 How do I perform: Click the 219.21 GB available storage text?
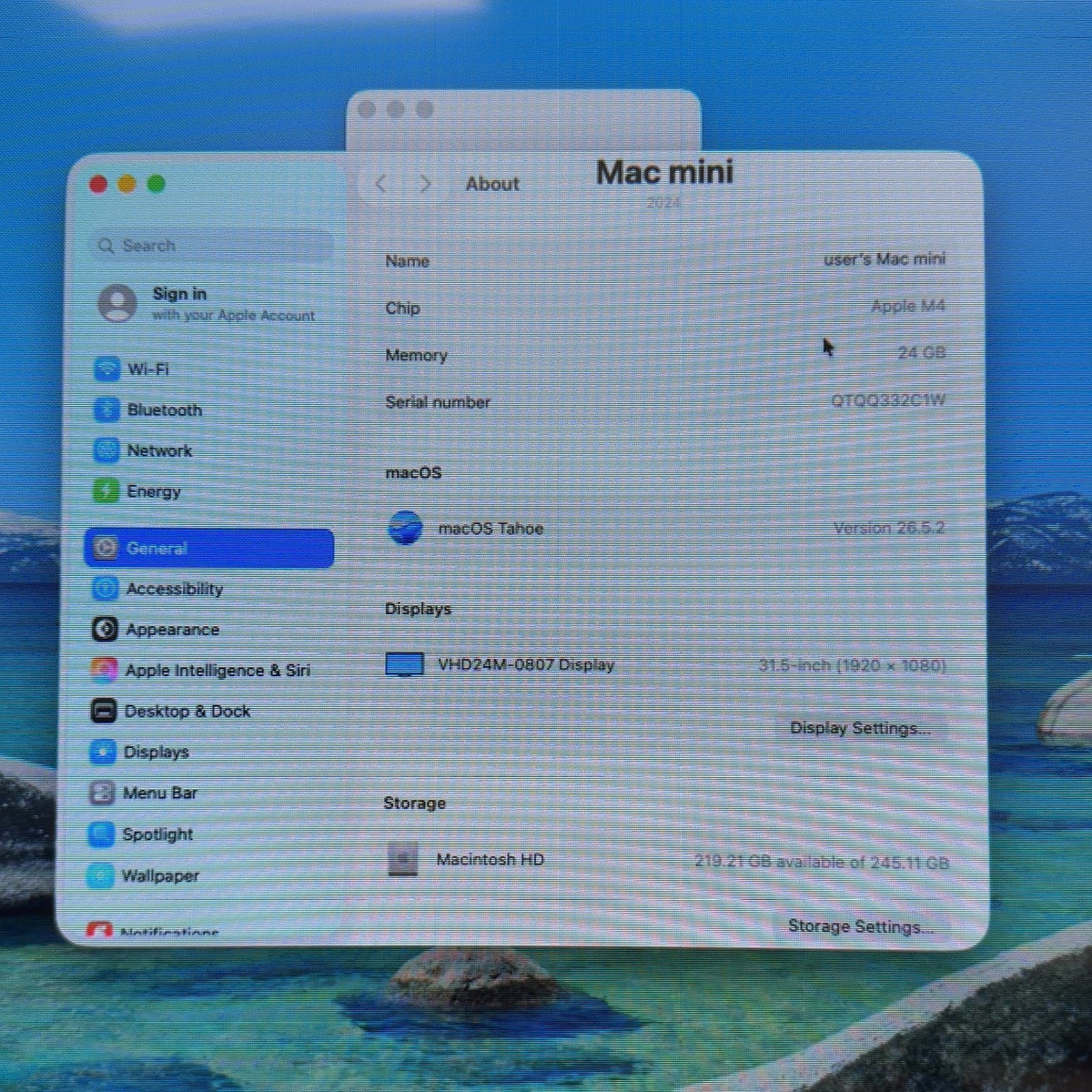822,862
